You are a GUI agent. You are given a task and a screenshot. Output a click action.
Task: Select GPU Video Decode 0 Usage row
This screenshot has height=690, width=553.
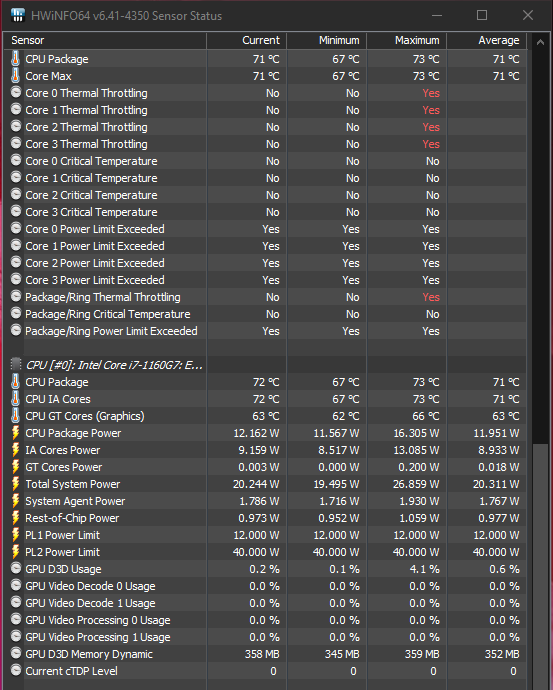point(265,586)
